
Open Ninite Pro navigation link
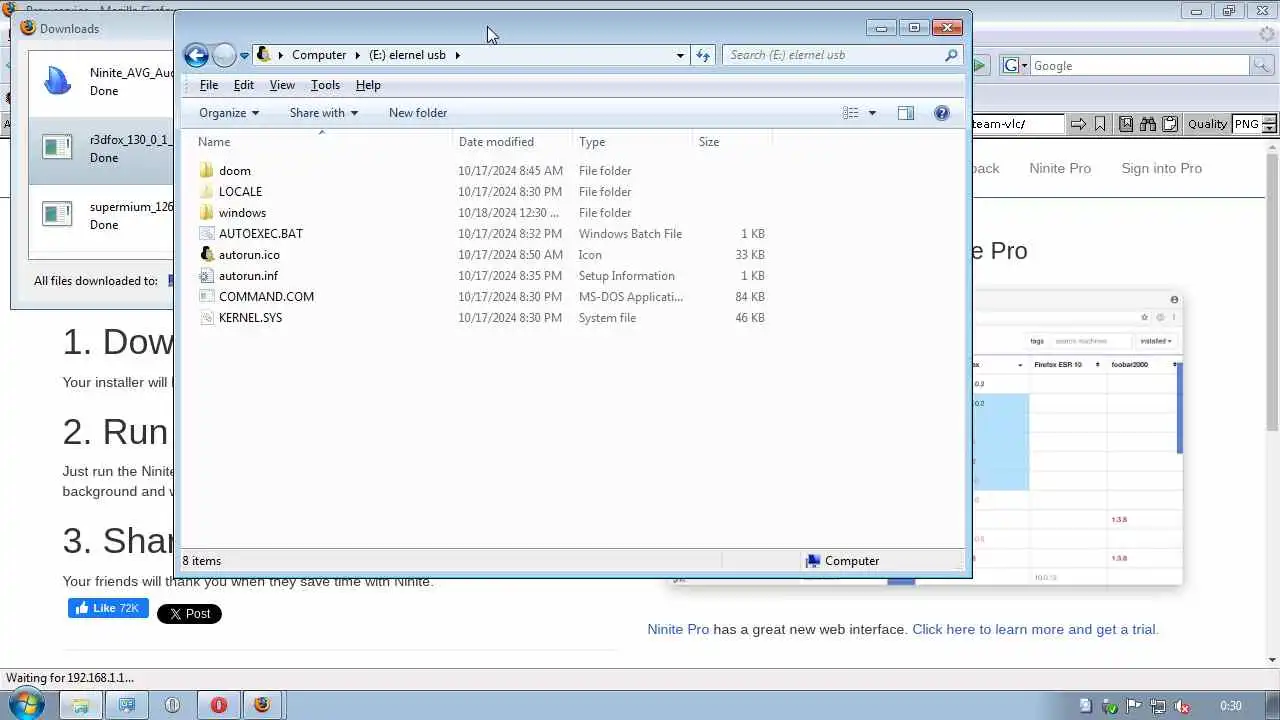tap(1060, 168)
